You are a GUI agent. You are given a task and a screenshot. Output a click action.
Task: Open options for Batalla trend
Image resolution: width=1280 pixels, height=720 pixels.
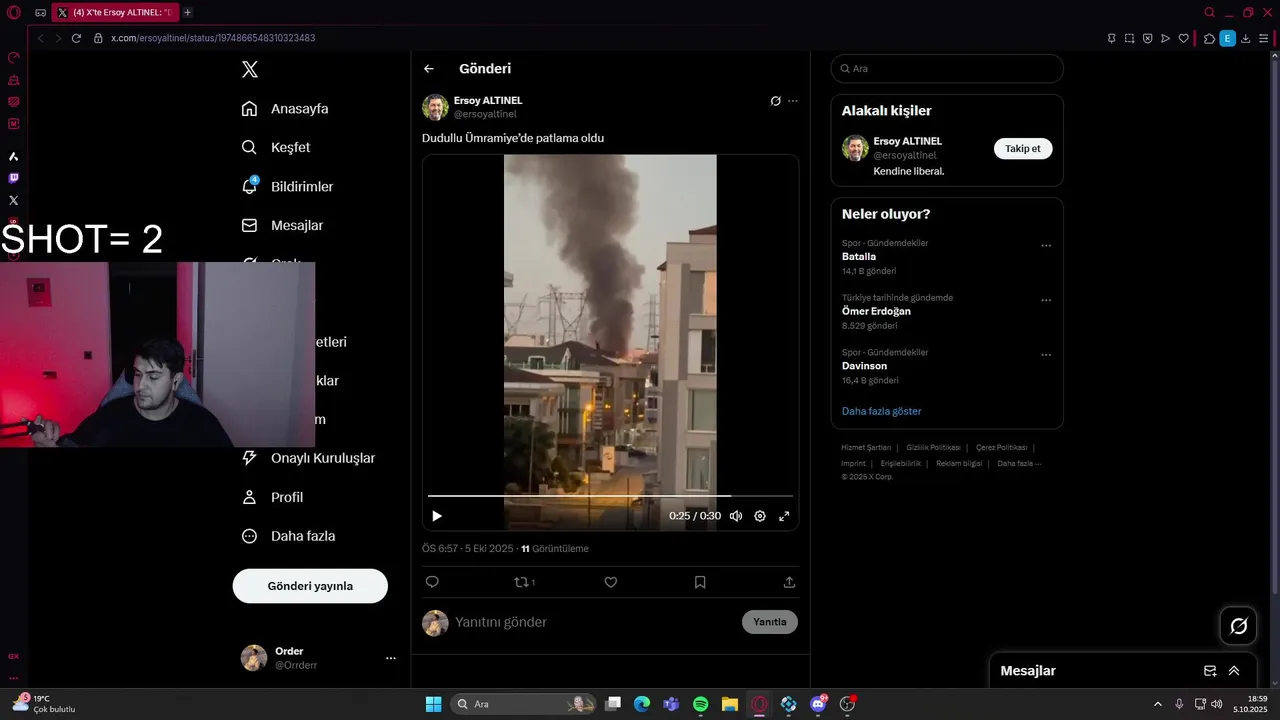(x=1046, y=245)
